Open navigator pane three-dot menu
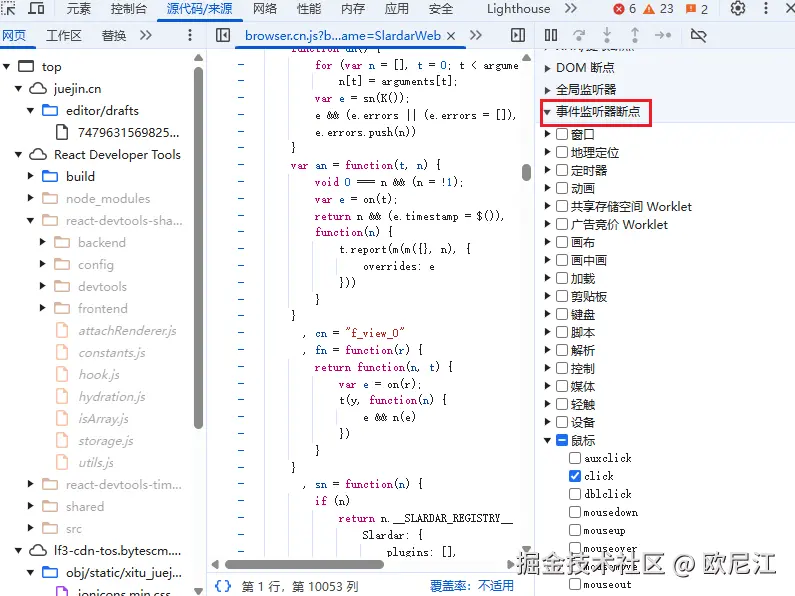 coord(190,35)
